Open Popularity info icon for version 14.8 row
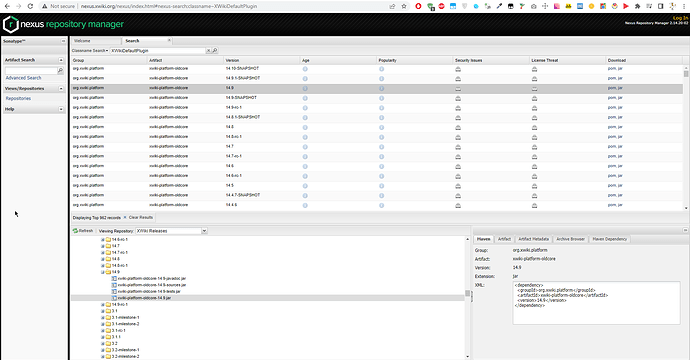This screenshot has height=360, width=690. pyautogui.click(x=382, y=127)
